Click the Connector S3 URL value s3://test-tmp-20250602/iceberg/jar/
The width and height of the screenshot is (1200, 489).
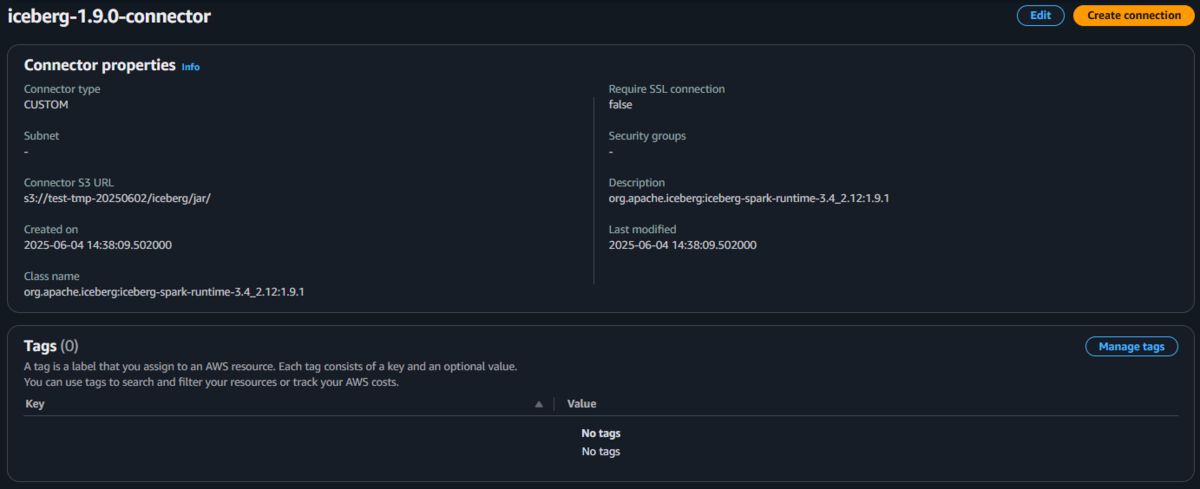coord(117,198)
